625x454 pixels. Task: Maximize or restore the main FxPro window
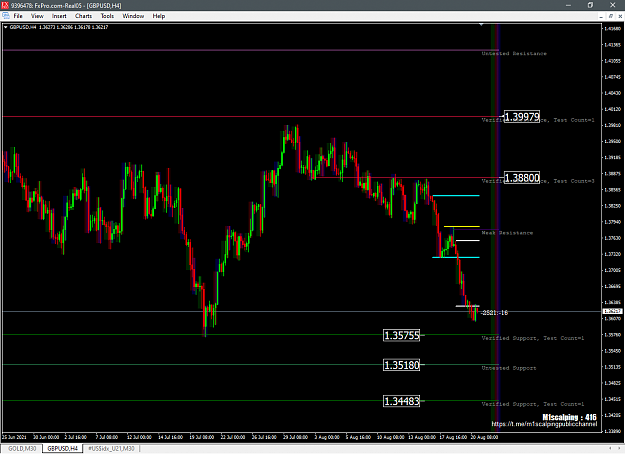[x=590, y=5]
